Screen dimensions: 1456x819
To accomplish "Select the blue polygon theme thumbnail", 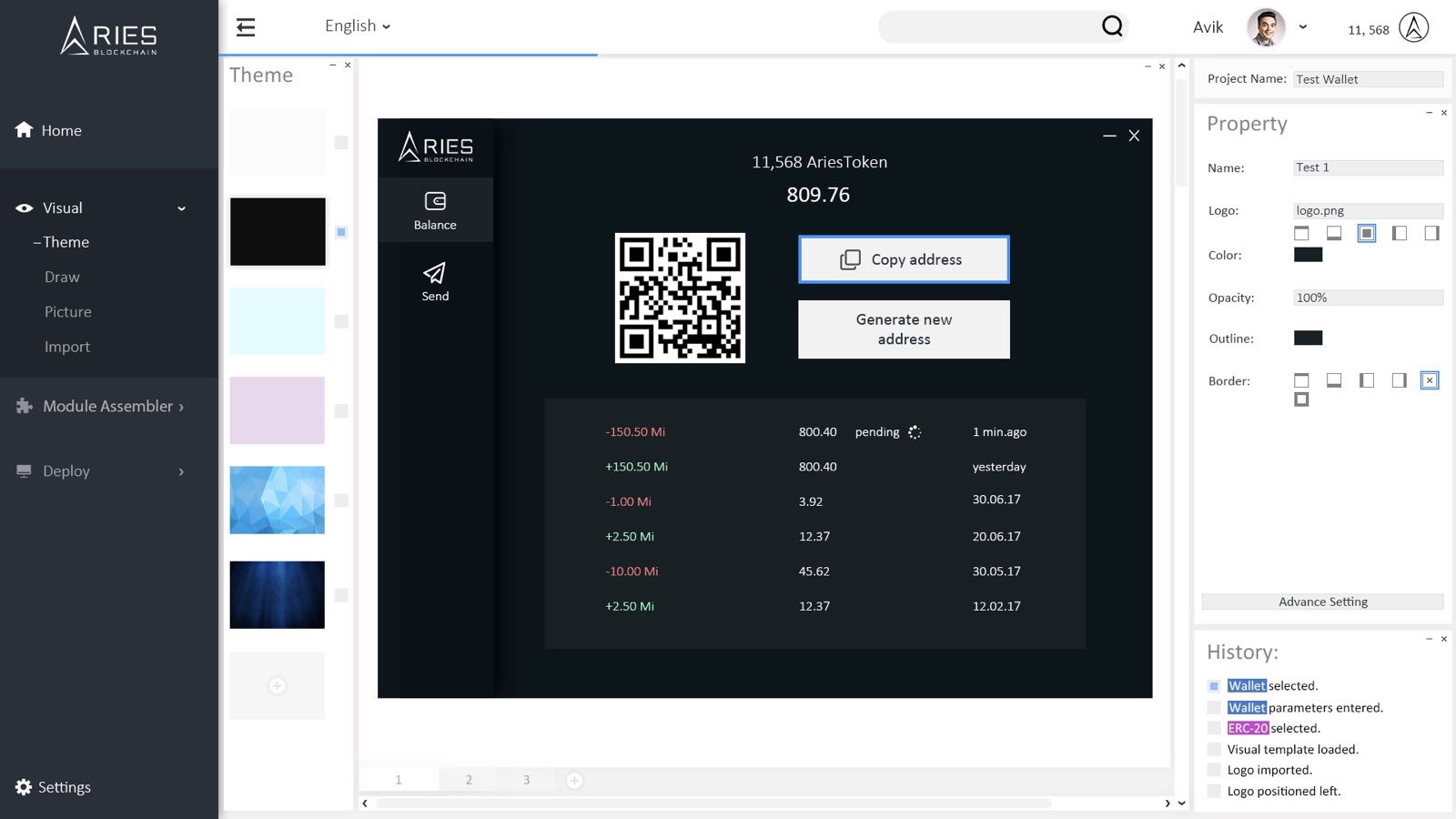I will [x=277, y=500].
